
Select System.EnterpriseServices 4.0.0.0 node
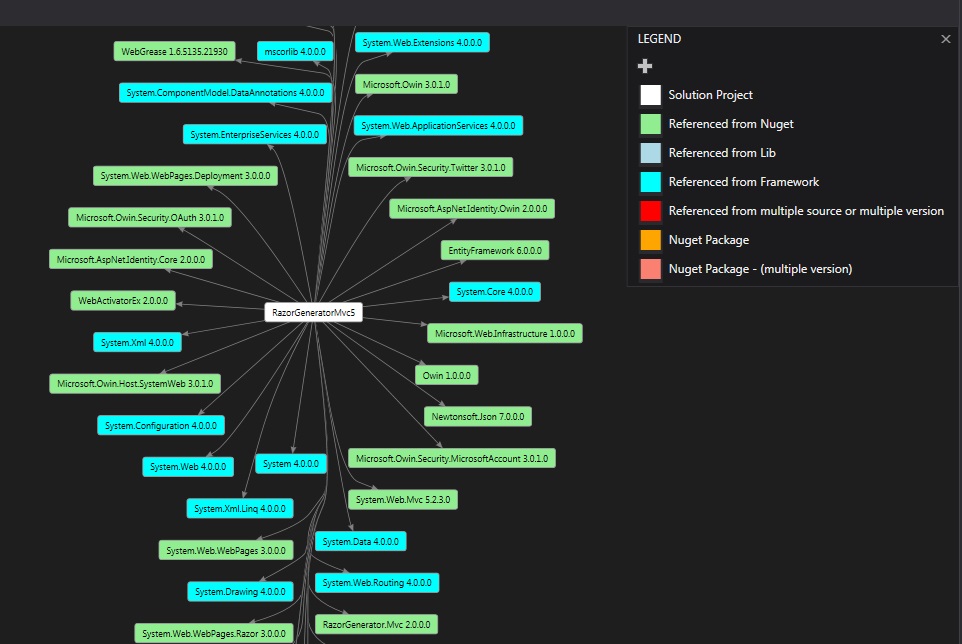(255, 134)
